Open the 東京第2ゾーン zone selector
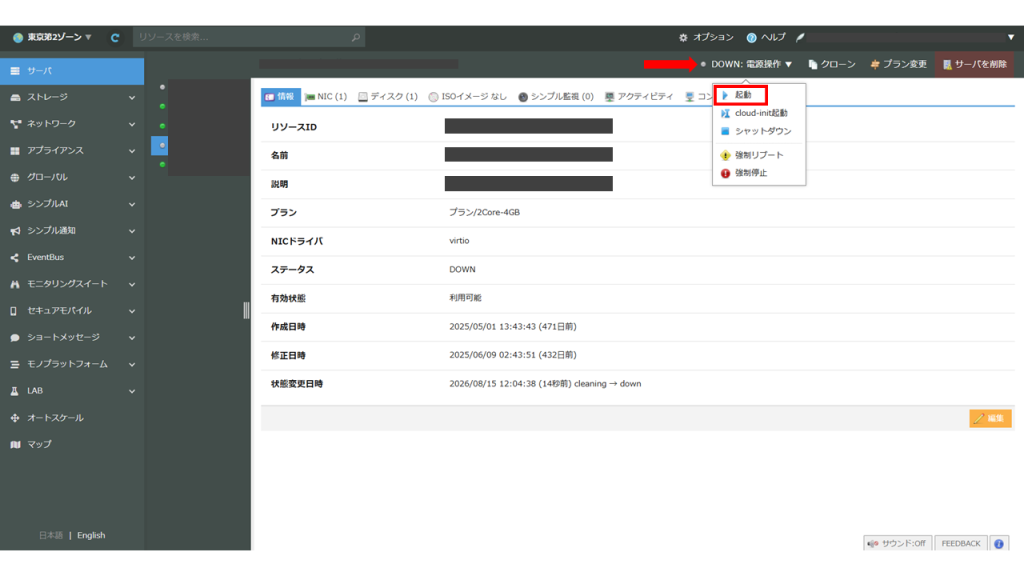The image size is (1024, 576). 52,37
